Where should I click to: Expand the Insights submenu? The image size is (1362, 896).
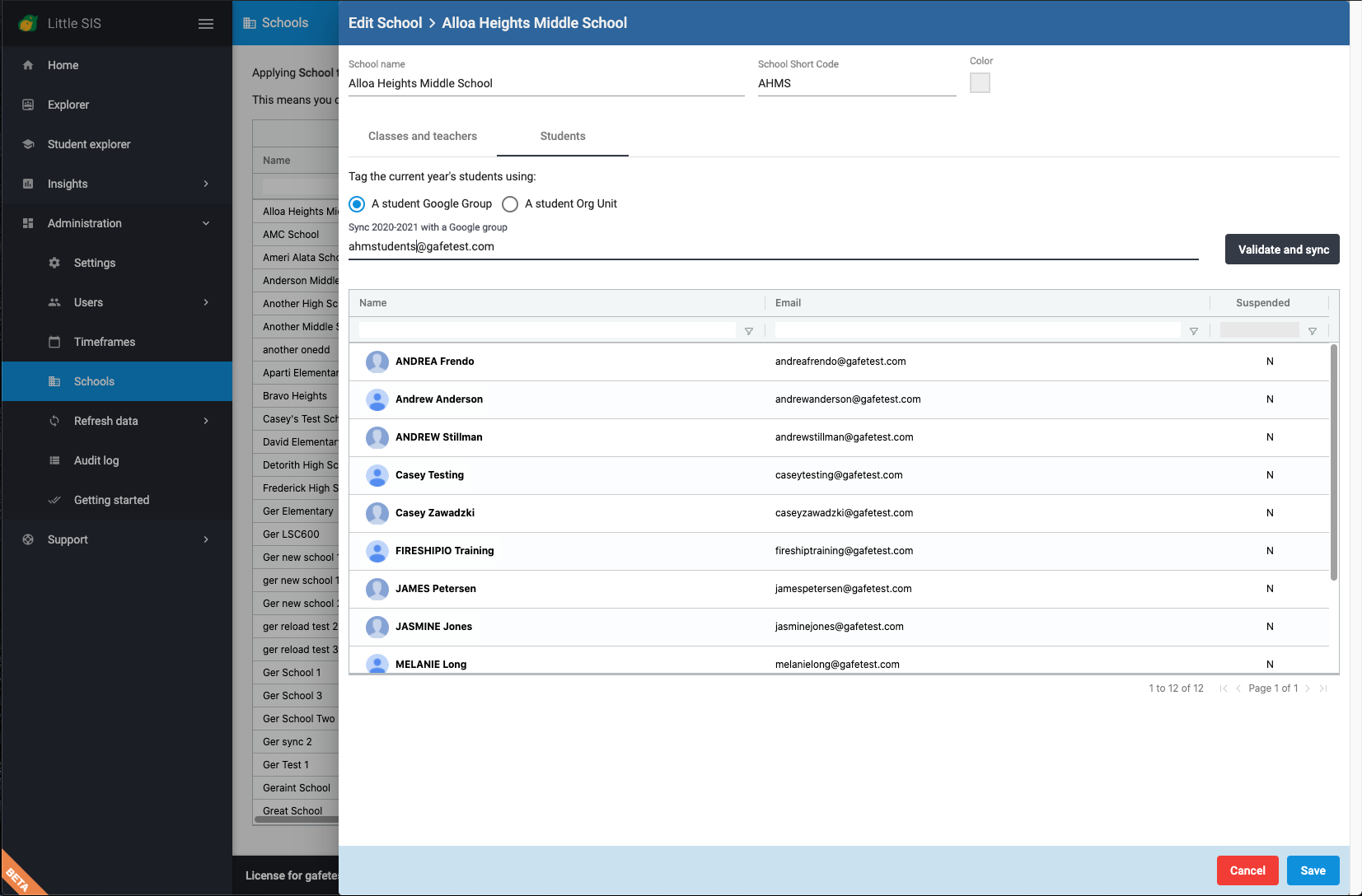206,184
